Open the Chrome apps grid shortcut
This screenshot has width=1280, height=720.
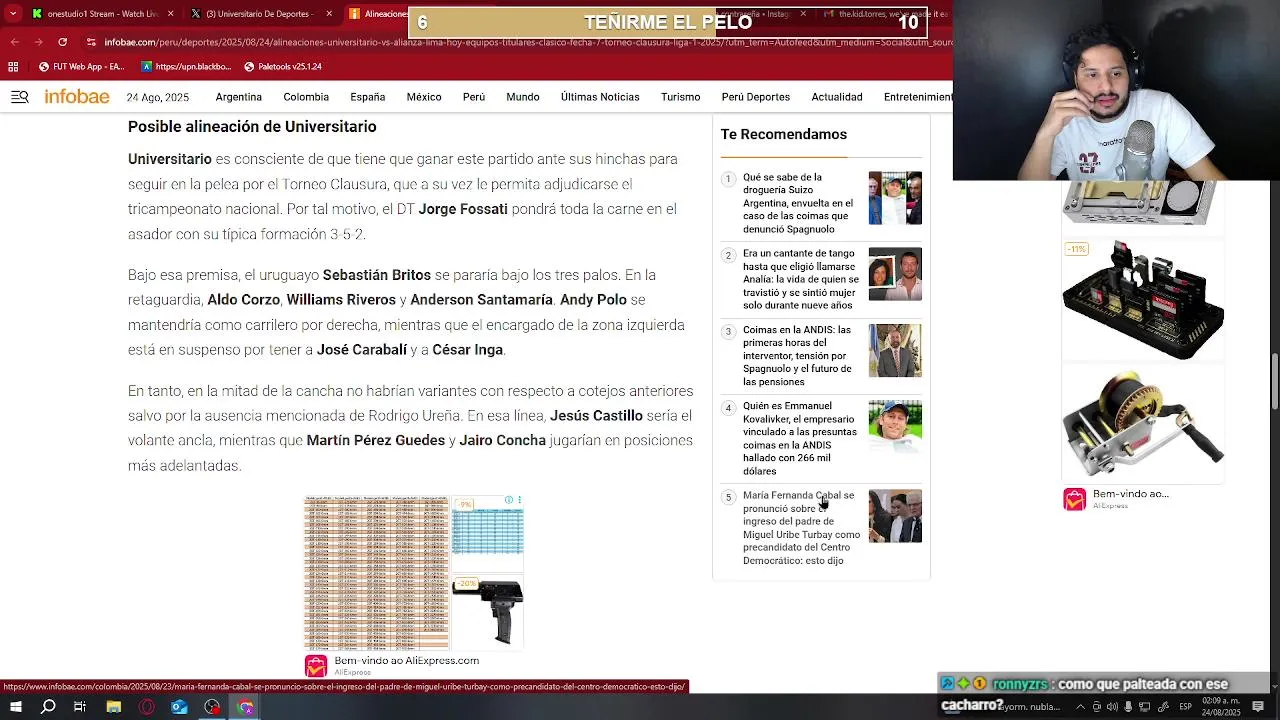[13, 67]
